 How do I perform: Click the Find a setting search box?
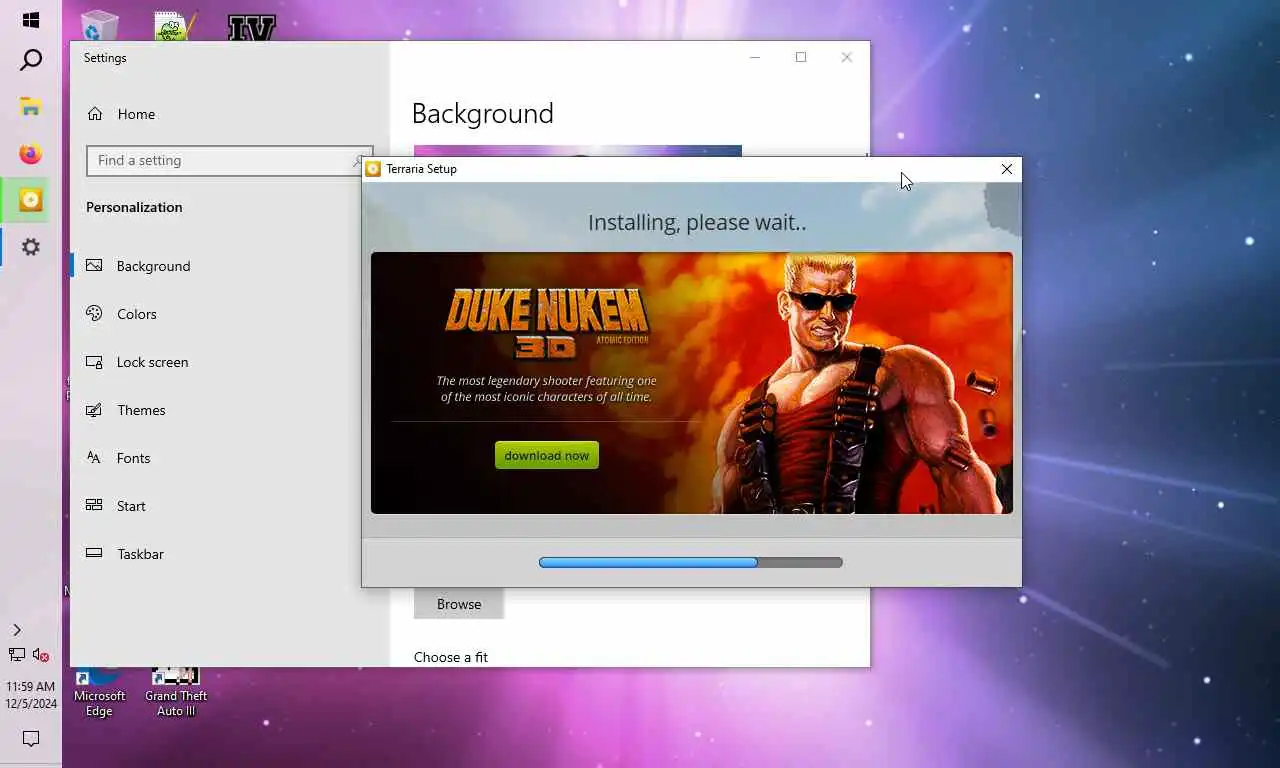coord(229,160)
